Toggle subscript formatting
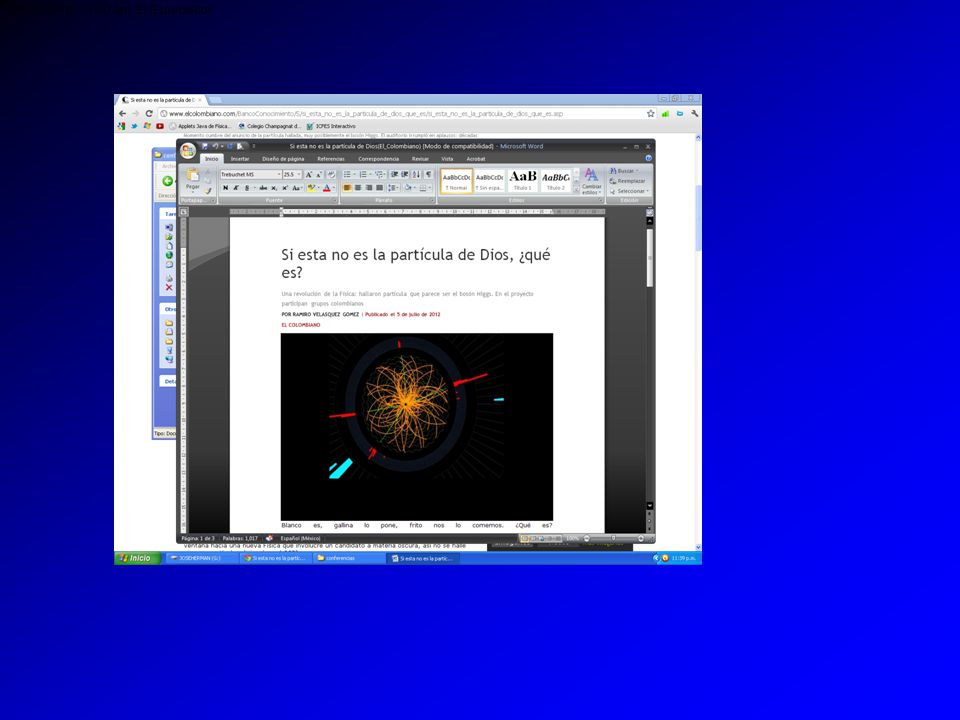Image resolution: width=960 pixels, height=720 pixels. (274, 188)
